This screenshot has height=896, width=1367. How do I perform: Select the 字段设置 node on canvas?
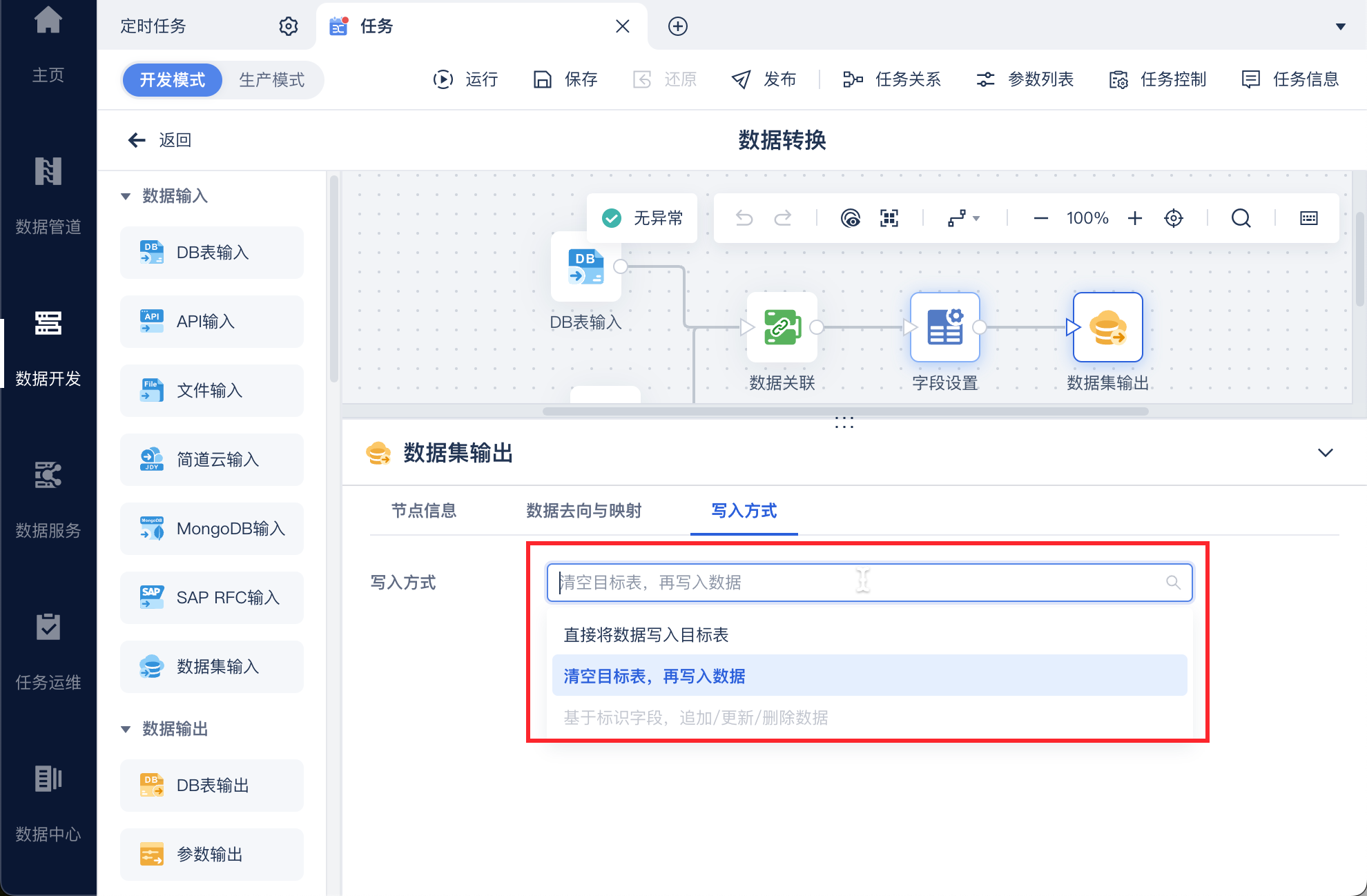coord(944,327)
